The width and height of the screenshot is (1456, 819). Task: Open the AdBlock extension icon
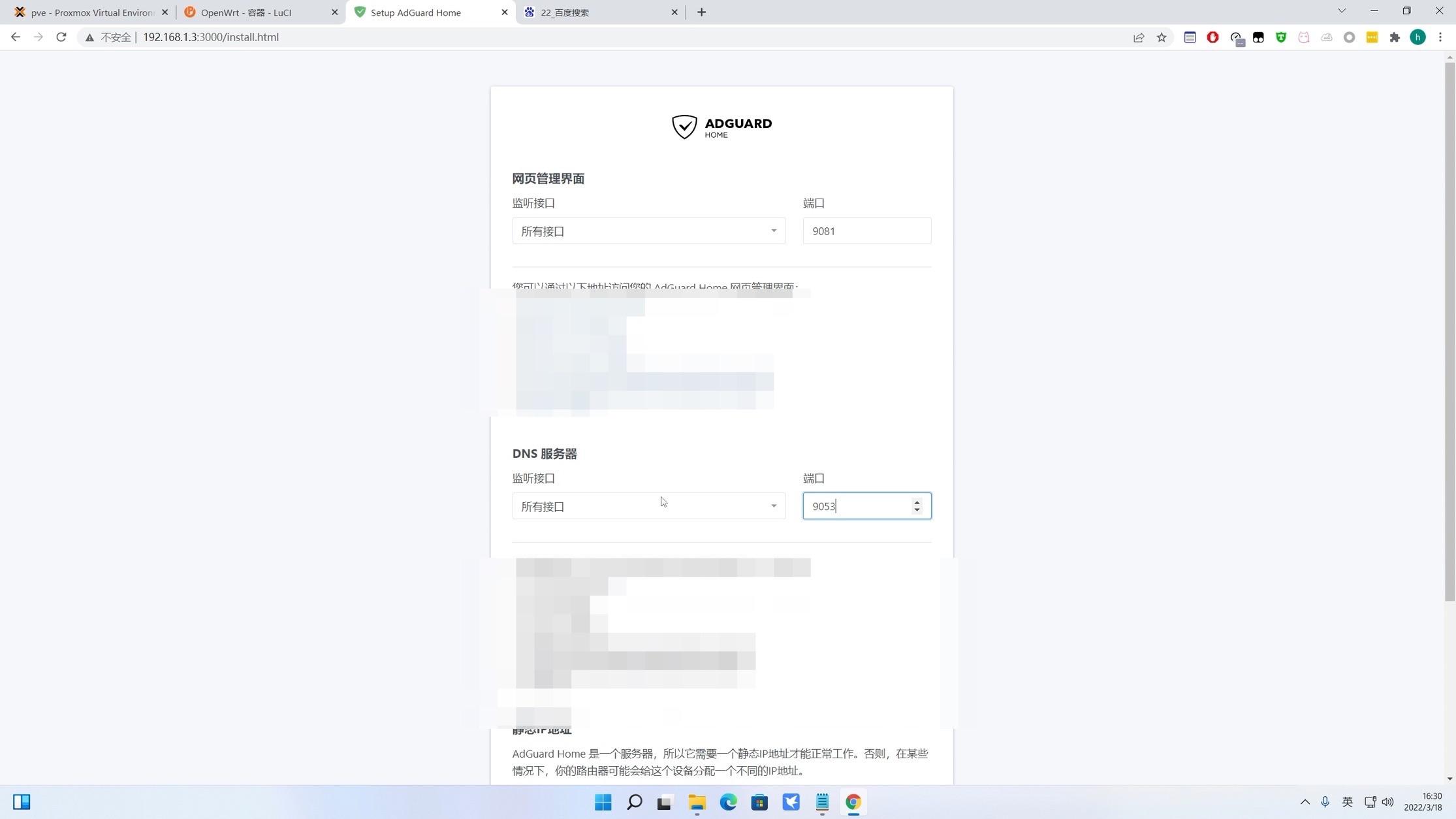tap(1213, 37)
